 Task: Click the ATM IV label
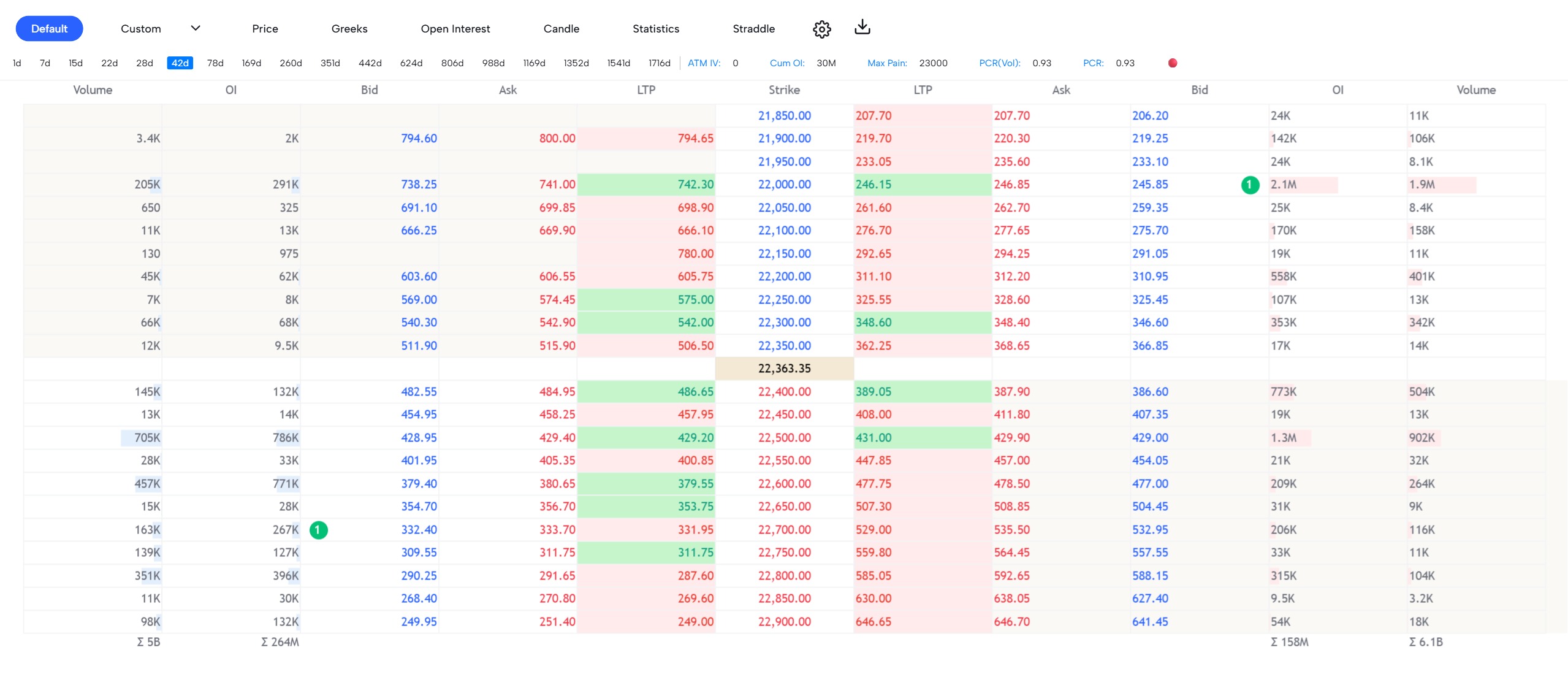[x=704, y=63]
